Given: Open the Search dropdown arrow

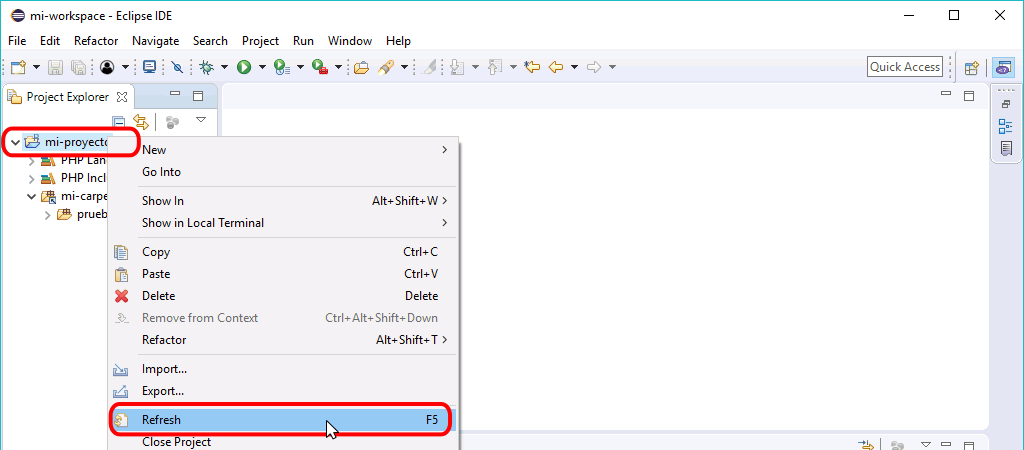Looking at the screenshot, I should click(x=404, y=67).
